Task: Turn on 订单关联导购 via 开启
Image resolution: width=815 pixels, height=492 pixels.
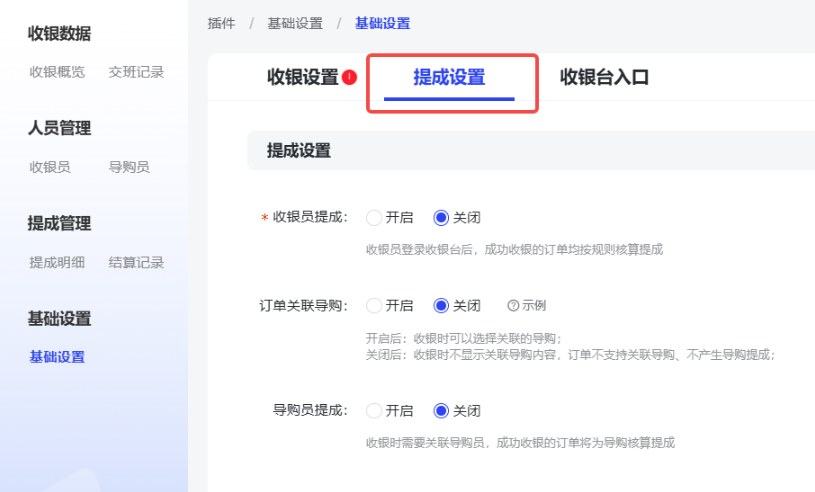Action: pyautogui.click(x=374, y=306)
